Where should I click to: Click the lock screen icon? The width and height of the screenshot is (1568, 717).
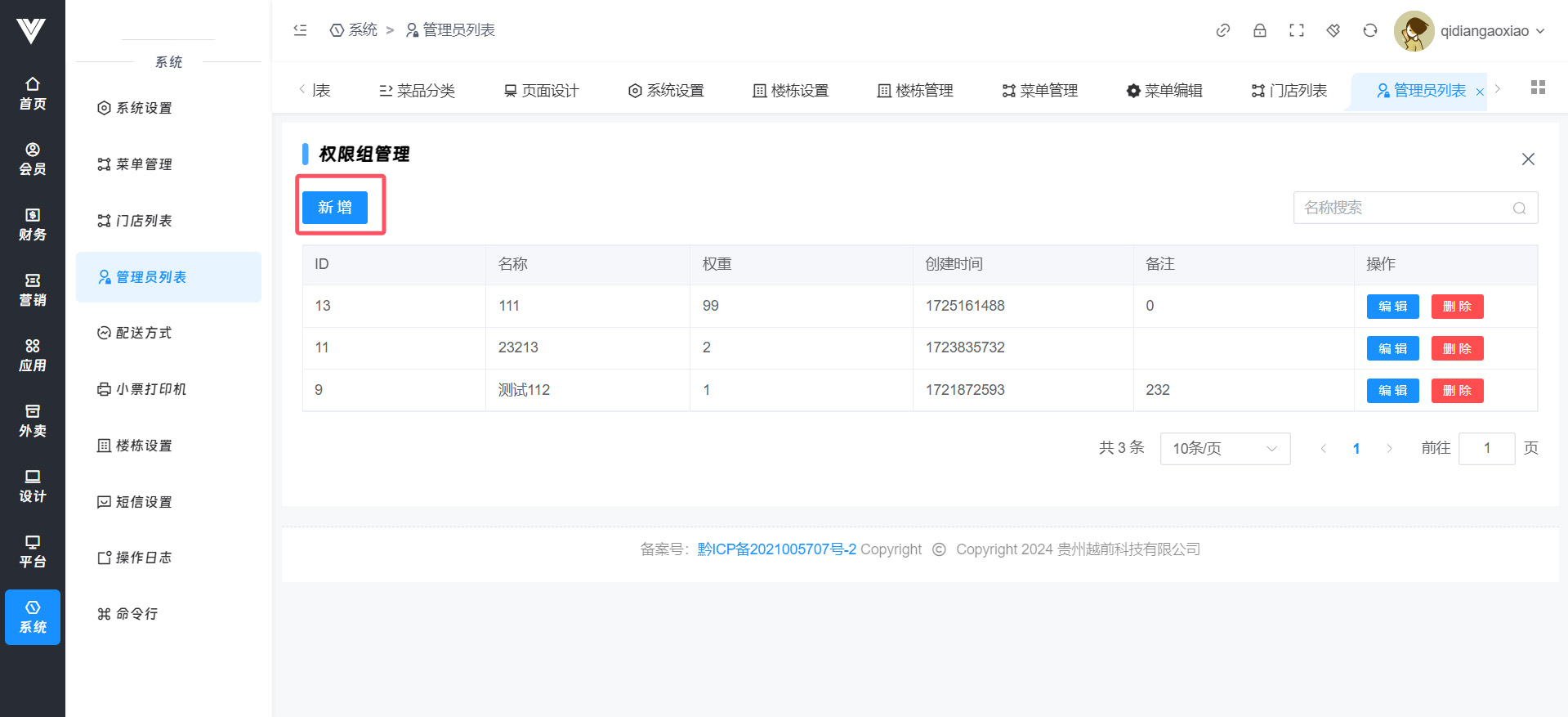(1259, 31)
